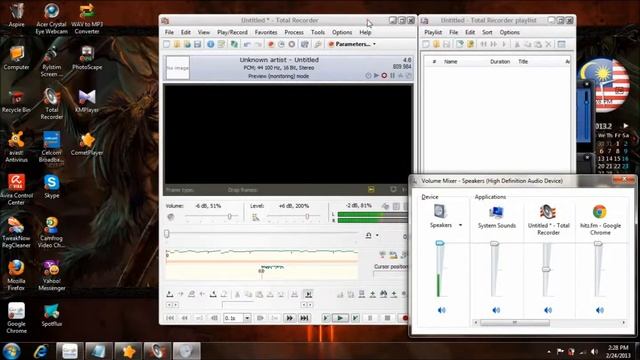Open the Process menu
640x360 pixels.
point(294,32)
